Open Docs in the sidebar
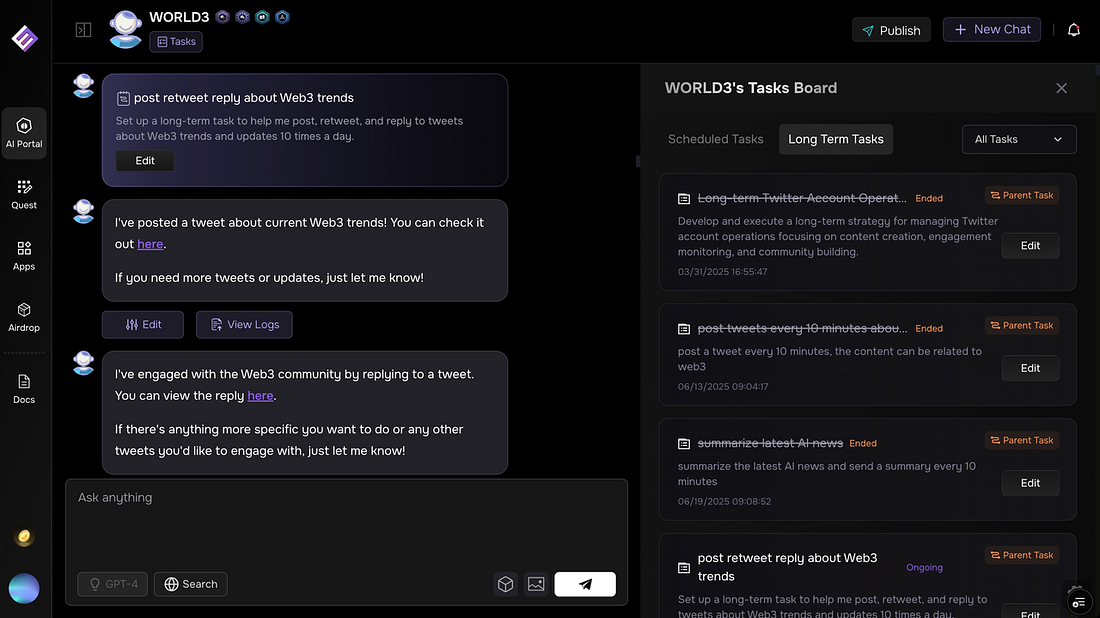1100x618 pixels. click(24, 388)
